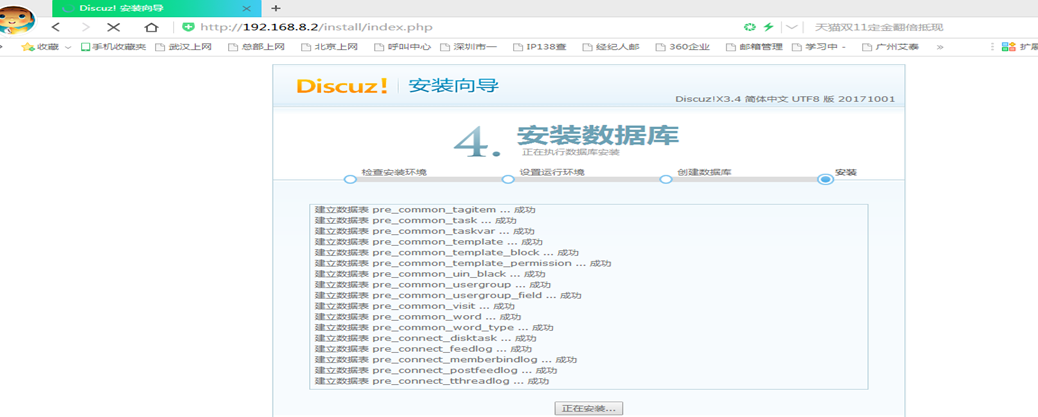
Task: Click the log line pre_connect_postfeedlog
Action: pos(436,370)
